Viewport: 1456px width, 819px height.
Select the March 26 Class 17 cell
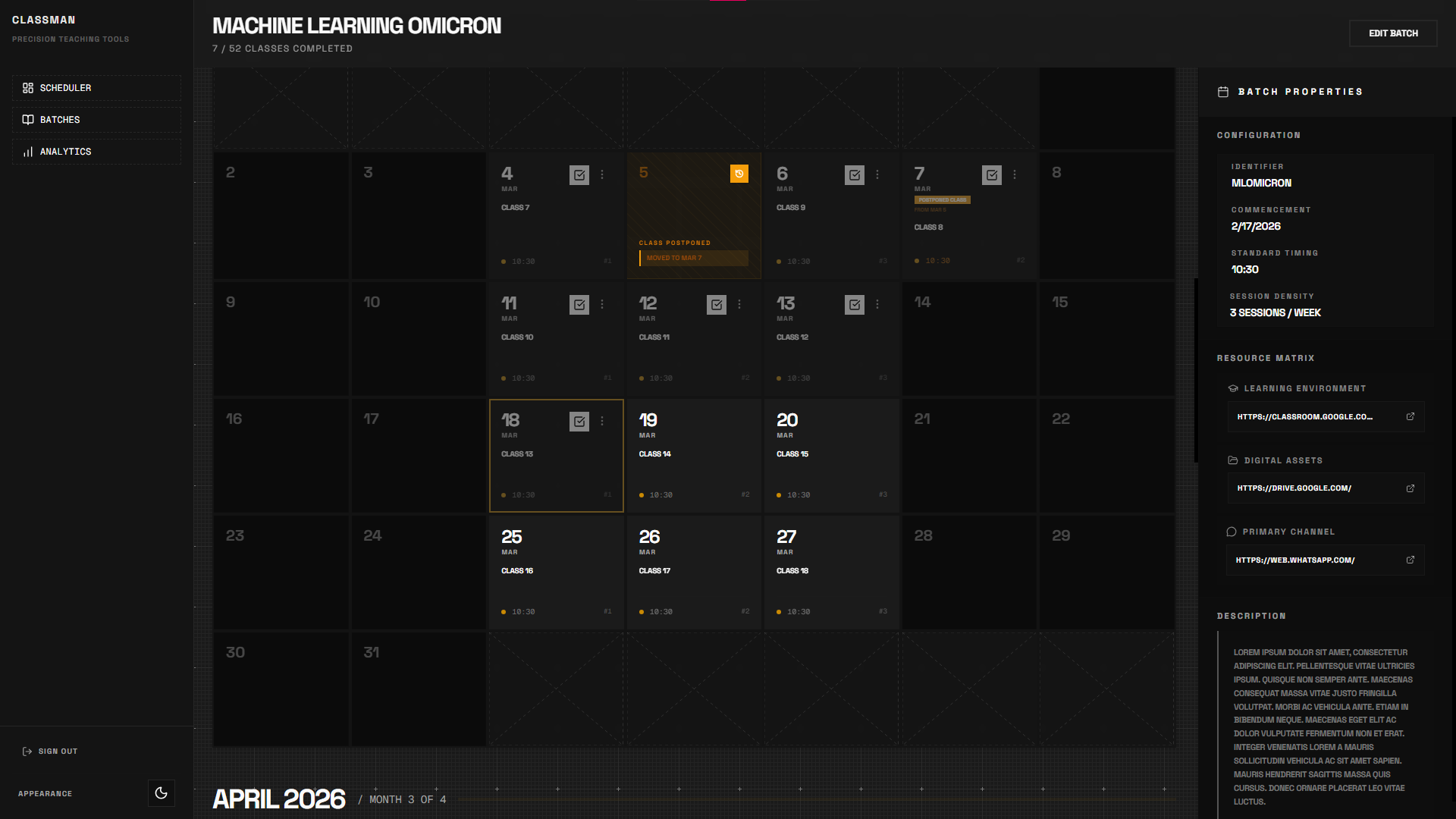[693, 573]
